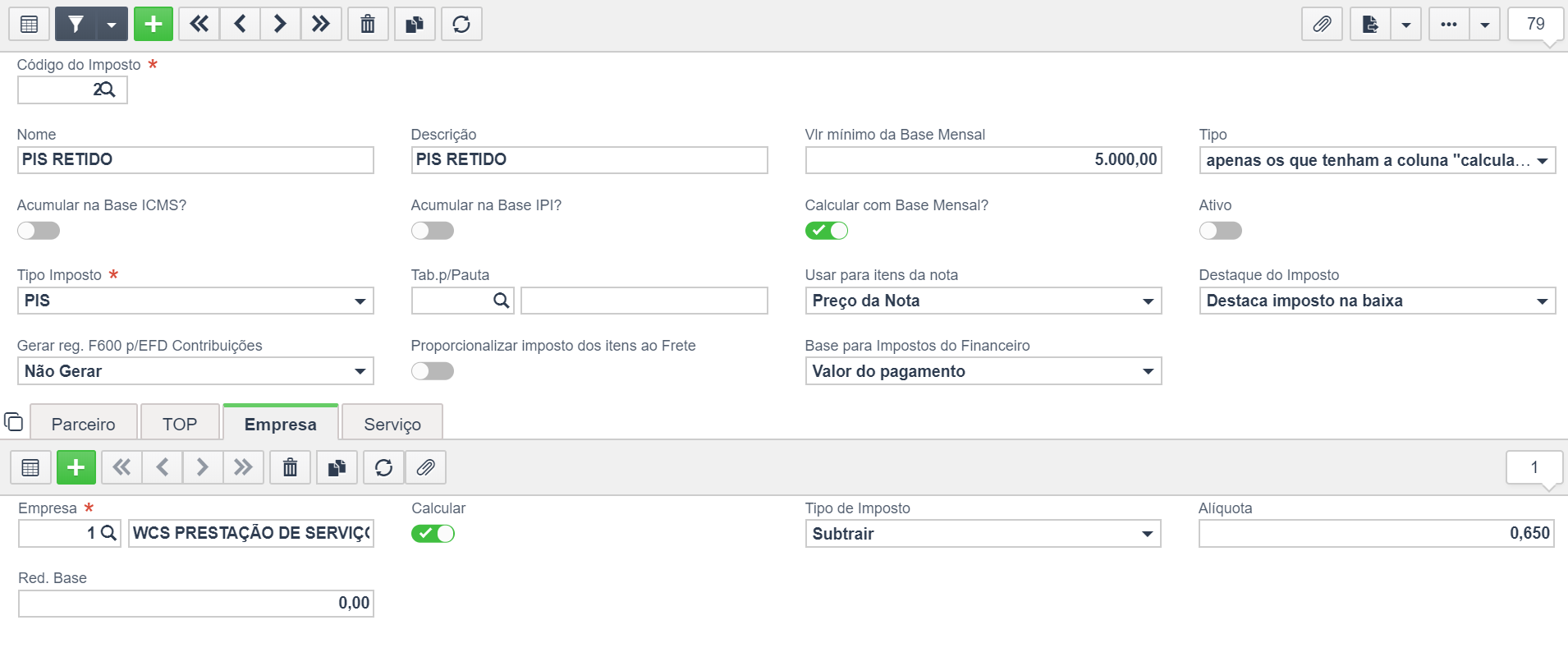The width and height of the screenshot is (1568, 657).
Task: Open the Serviço tab
Action: [392, 424]
